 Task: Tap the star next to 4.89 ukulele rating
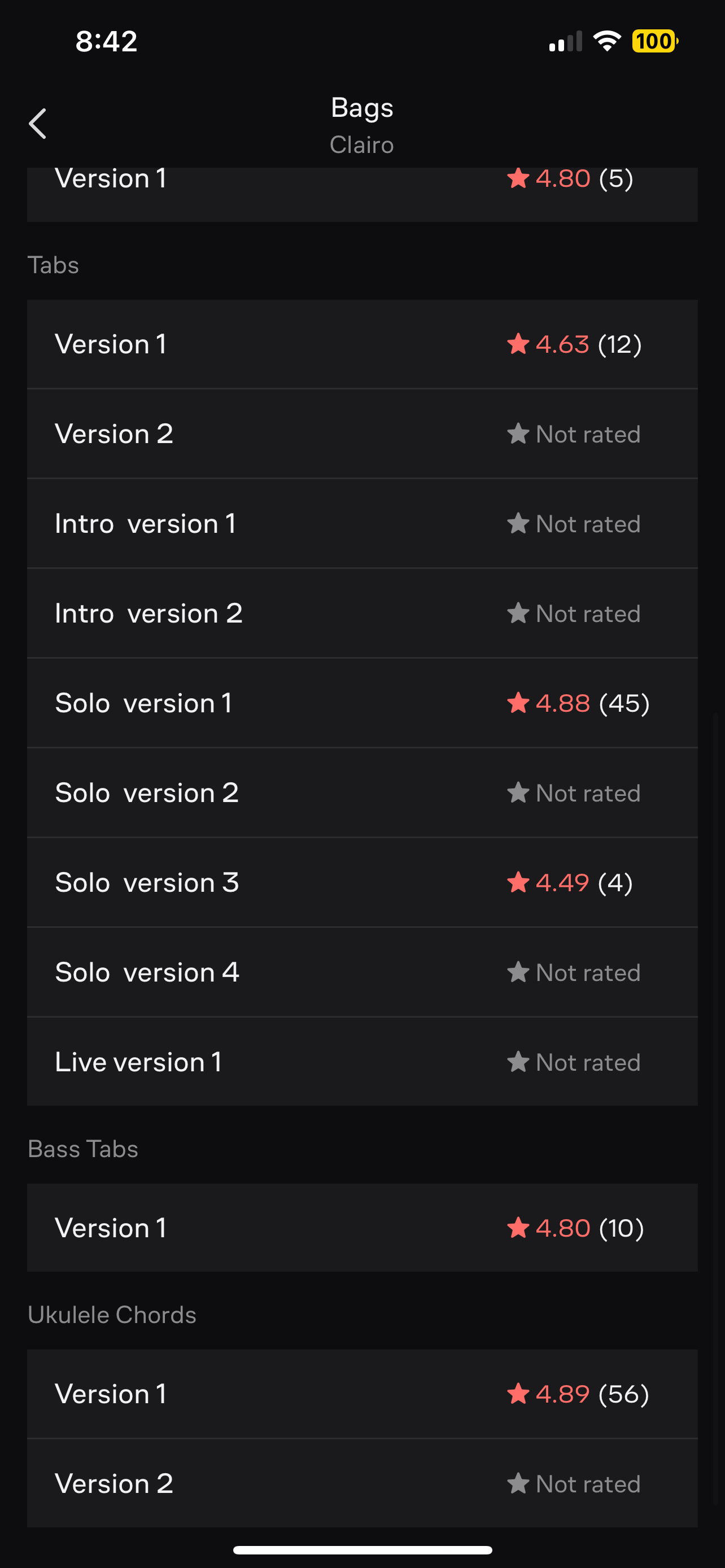pyautogui.click(x=518, y=1393)
